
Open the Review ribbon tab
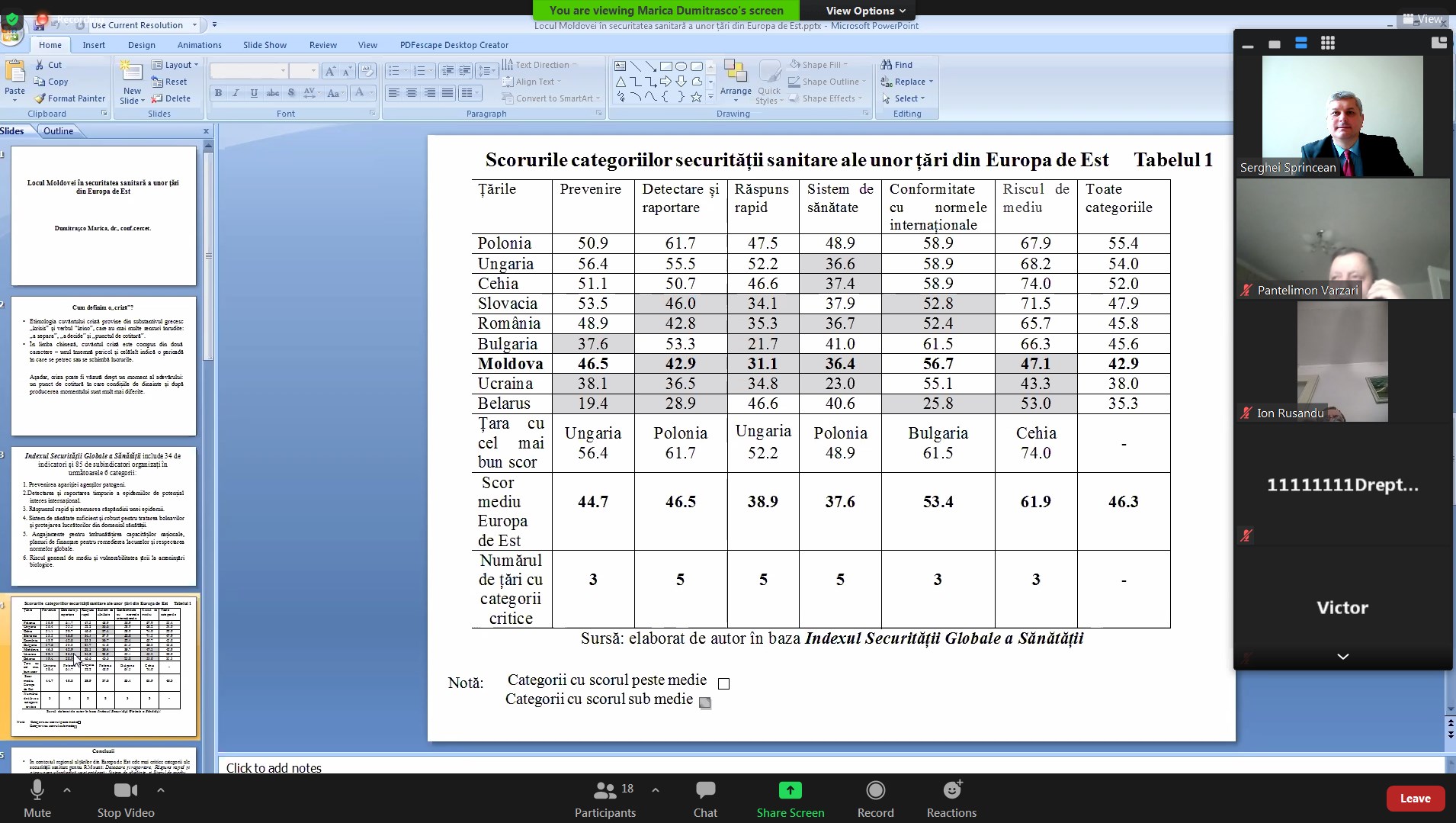[323, 45]
